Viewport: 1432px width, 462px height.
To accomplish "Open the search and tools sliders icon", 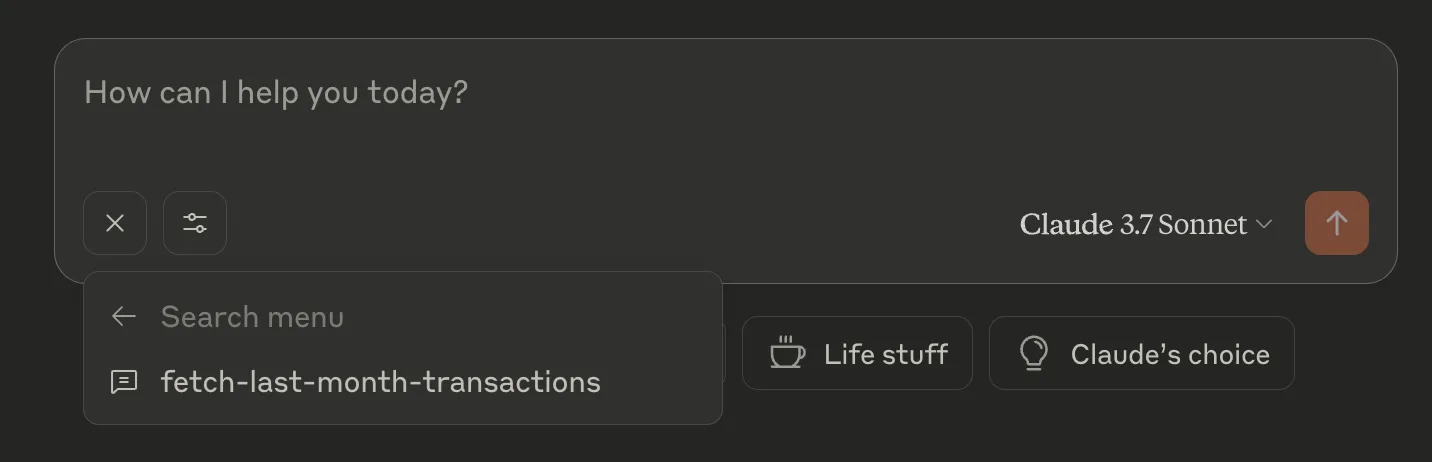I will click(x=195, y=223).
